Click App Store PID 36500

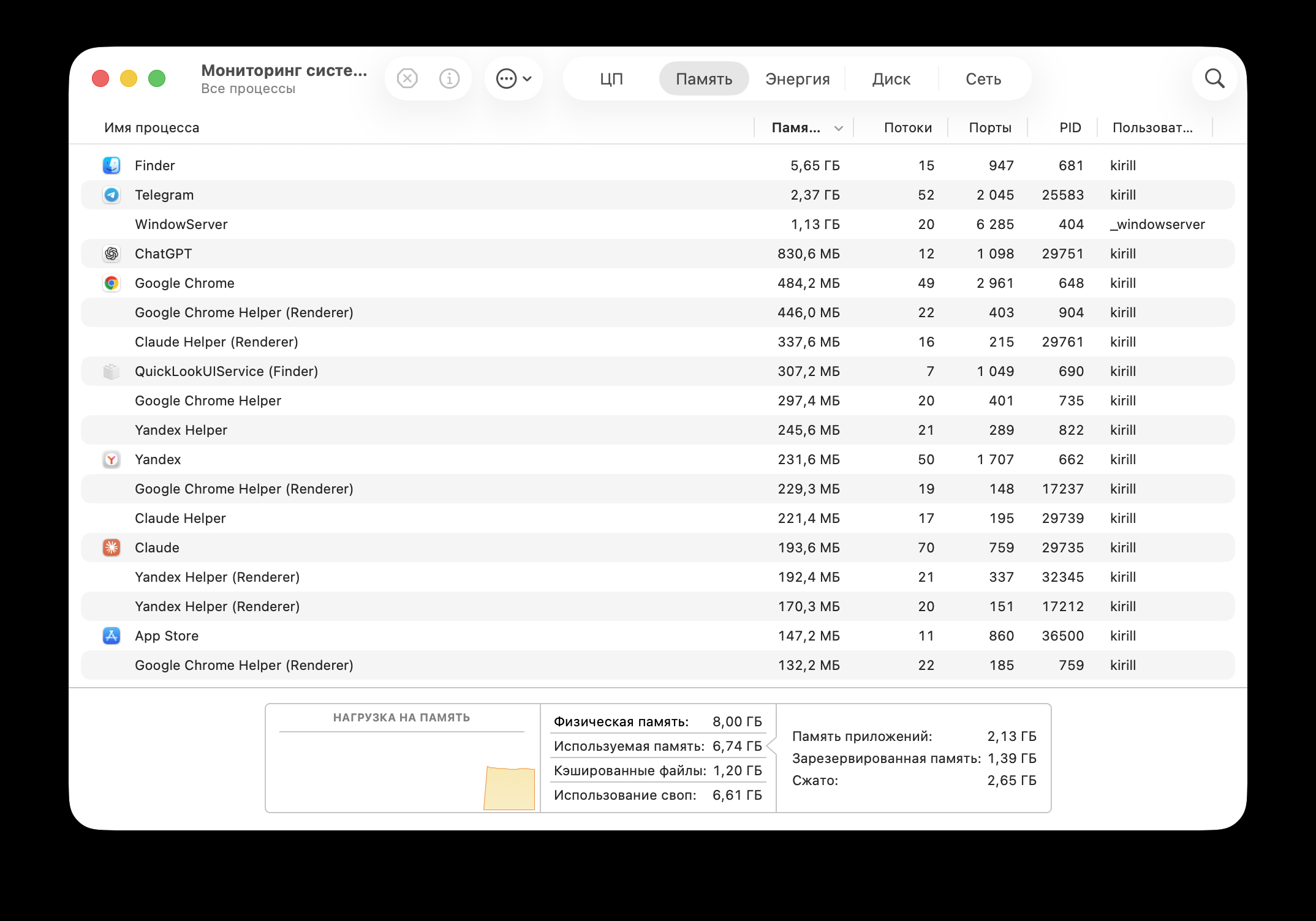(1063, 636)
